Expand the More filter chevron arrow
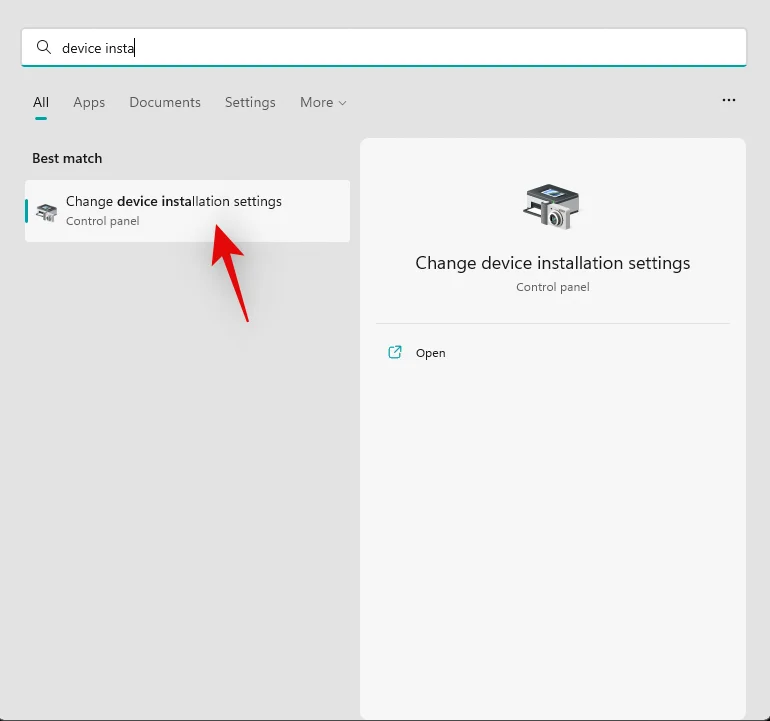Viewport: 770px width, 721px height. [x=343, y=103]
